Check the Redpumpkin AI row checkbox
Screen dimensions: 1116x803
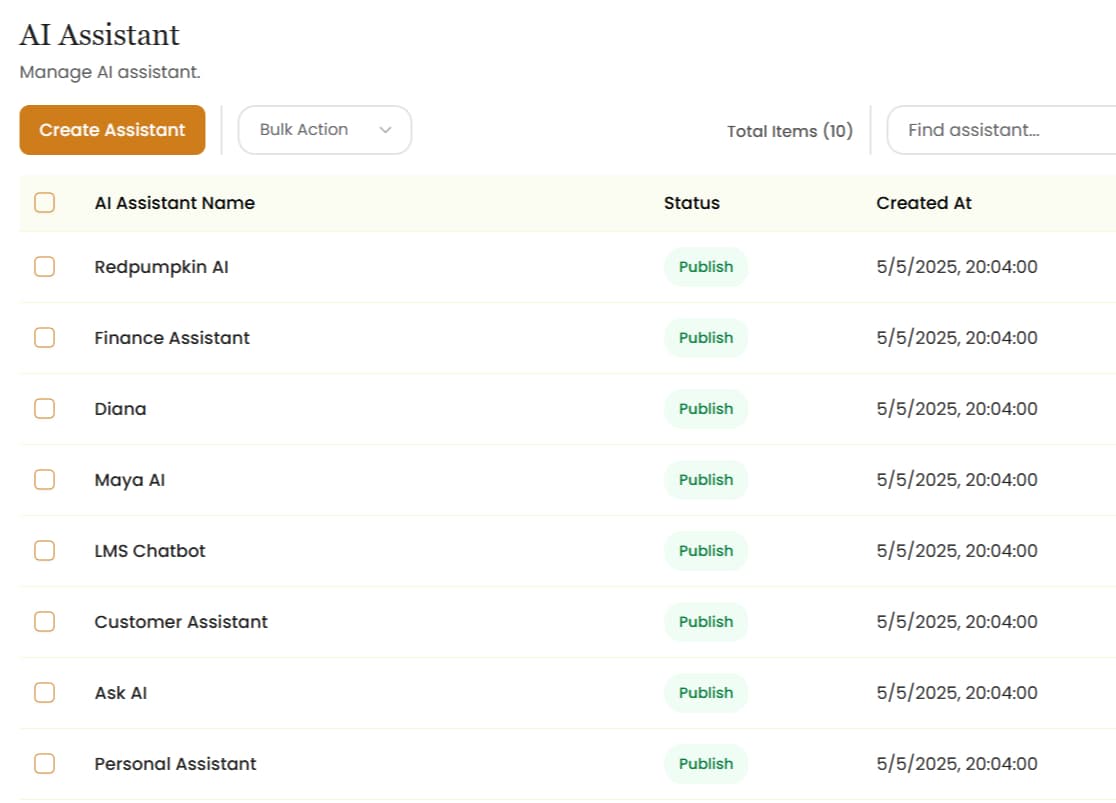point(44,267)
